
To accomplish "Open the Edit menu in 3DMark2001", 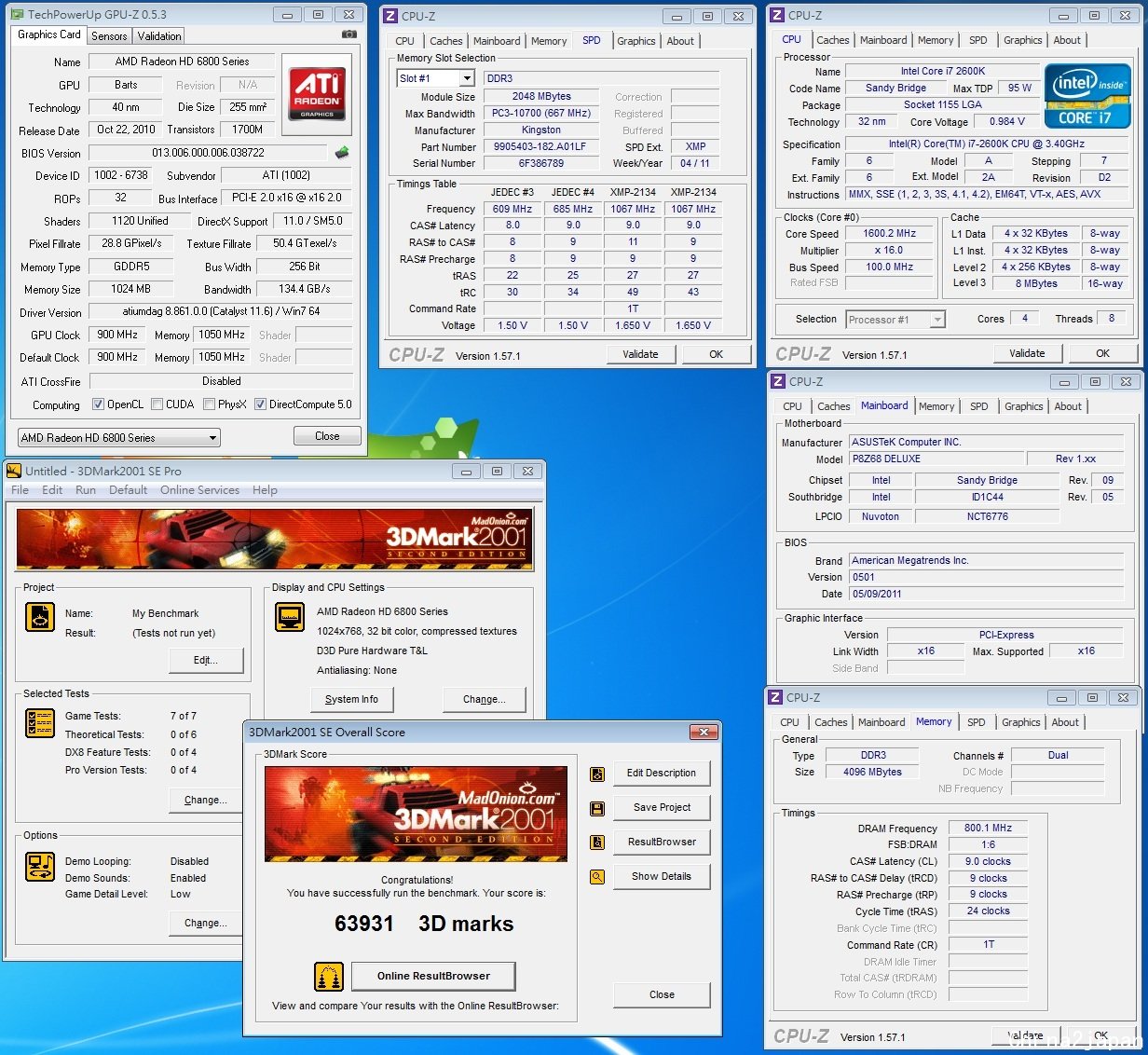I will pos(52,490).
